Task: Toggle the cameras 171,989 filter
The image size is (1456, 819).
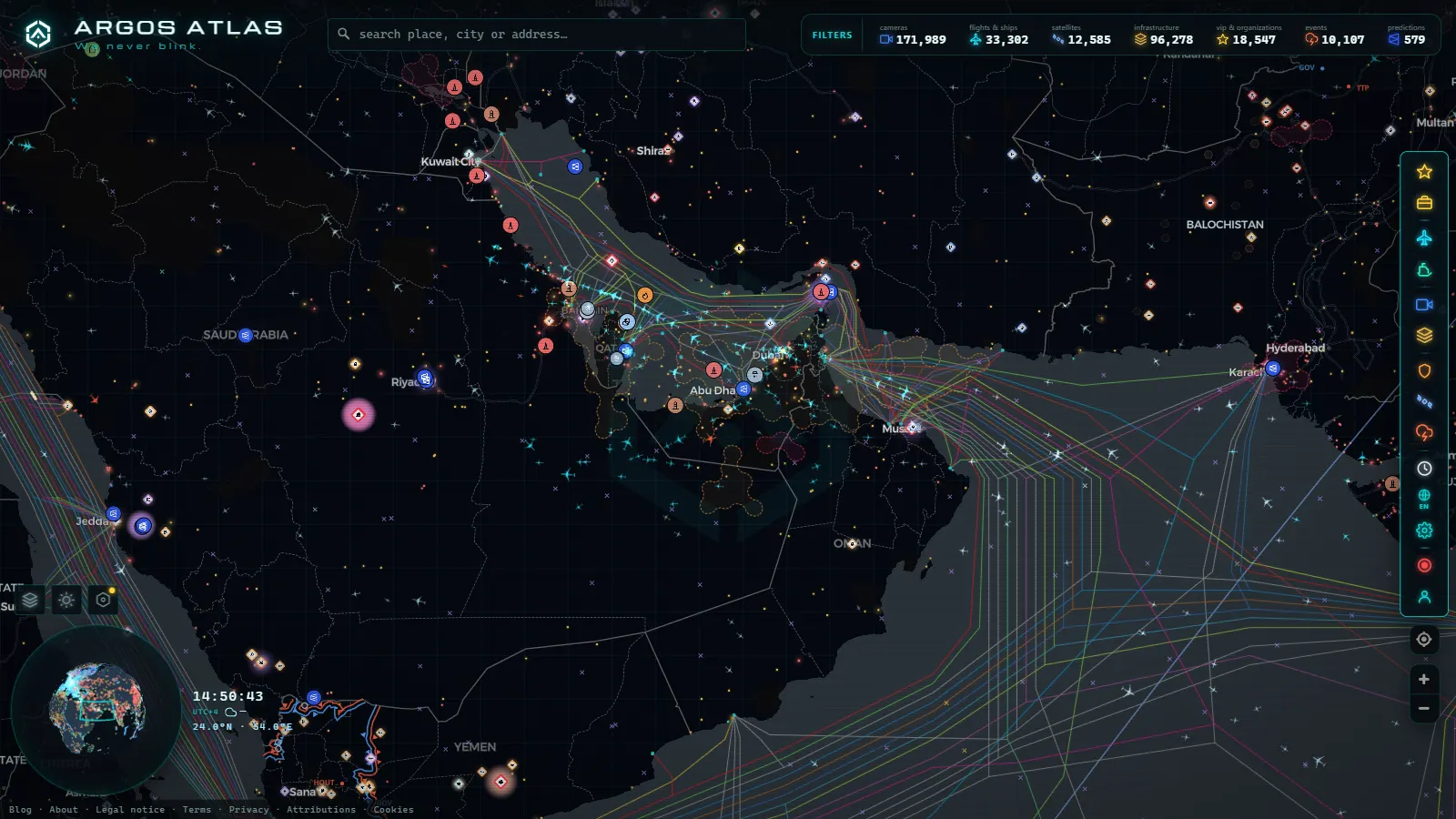Action: (913, 35)
